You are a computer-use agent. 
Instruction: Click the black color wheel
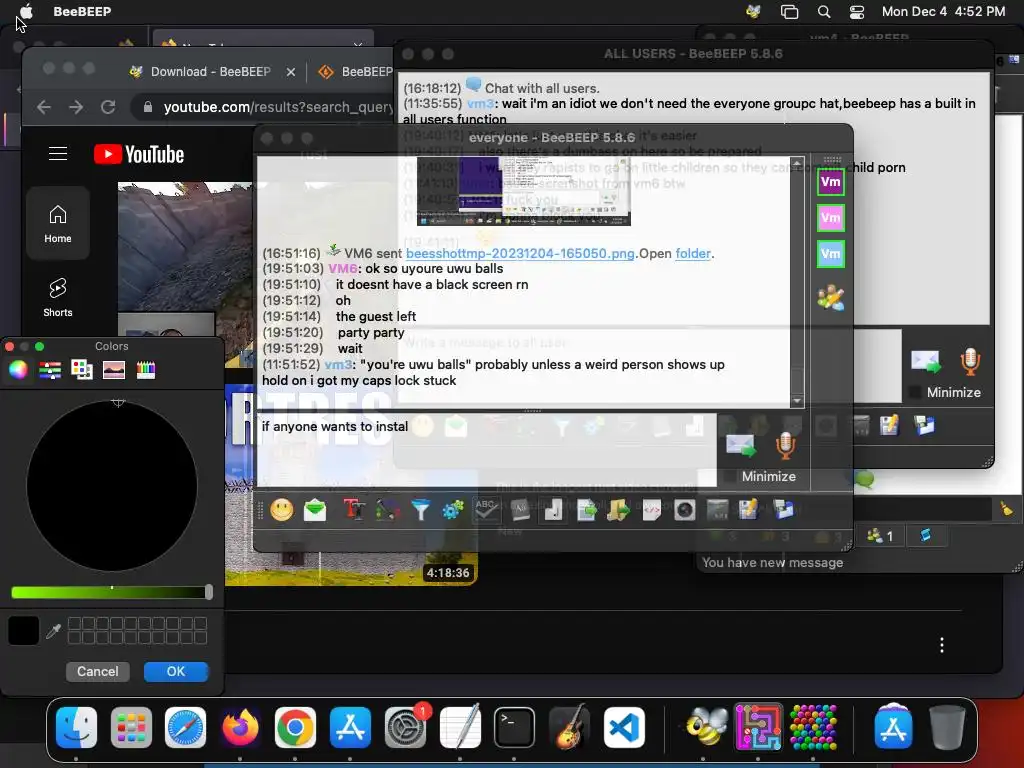(x=112, y=486)
